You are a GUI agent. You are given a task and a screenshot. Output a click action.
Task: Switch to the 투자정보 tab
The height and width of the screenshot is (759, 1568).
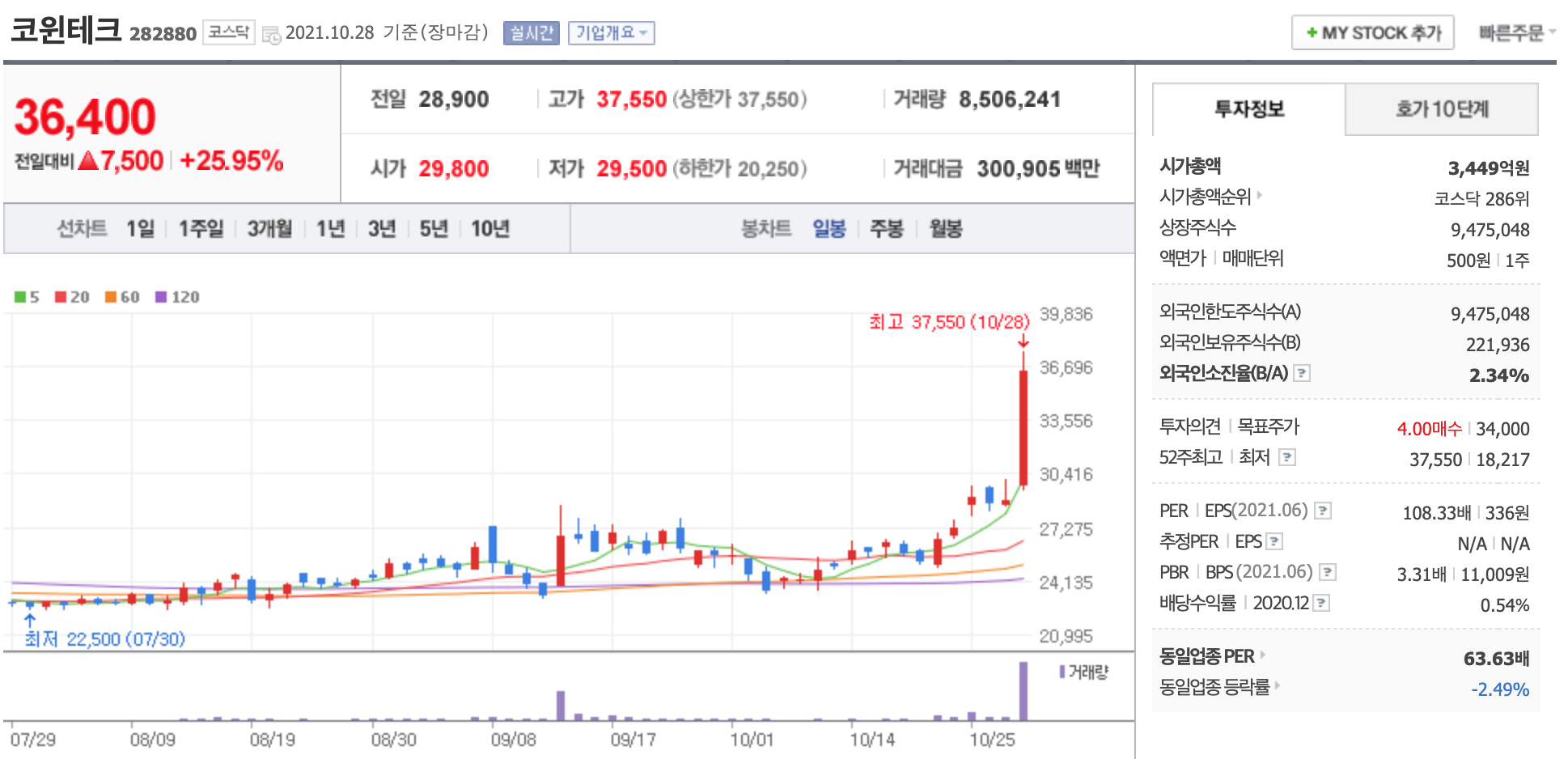[1249, 109]
